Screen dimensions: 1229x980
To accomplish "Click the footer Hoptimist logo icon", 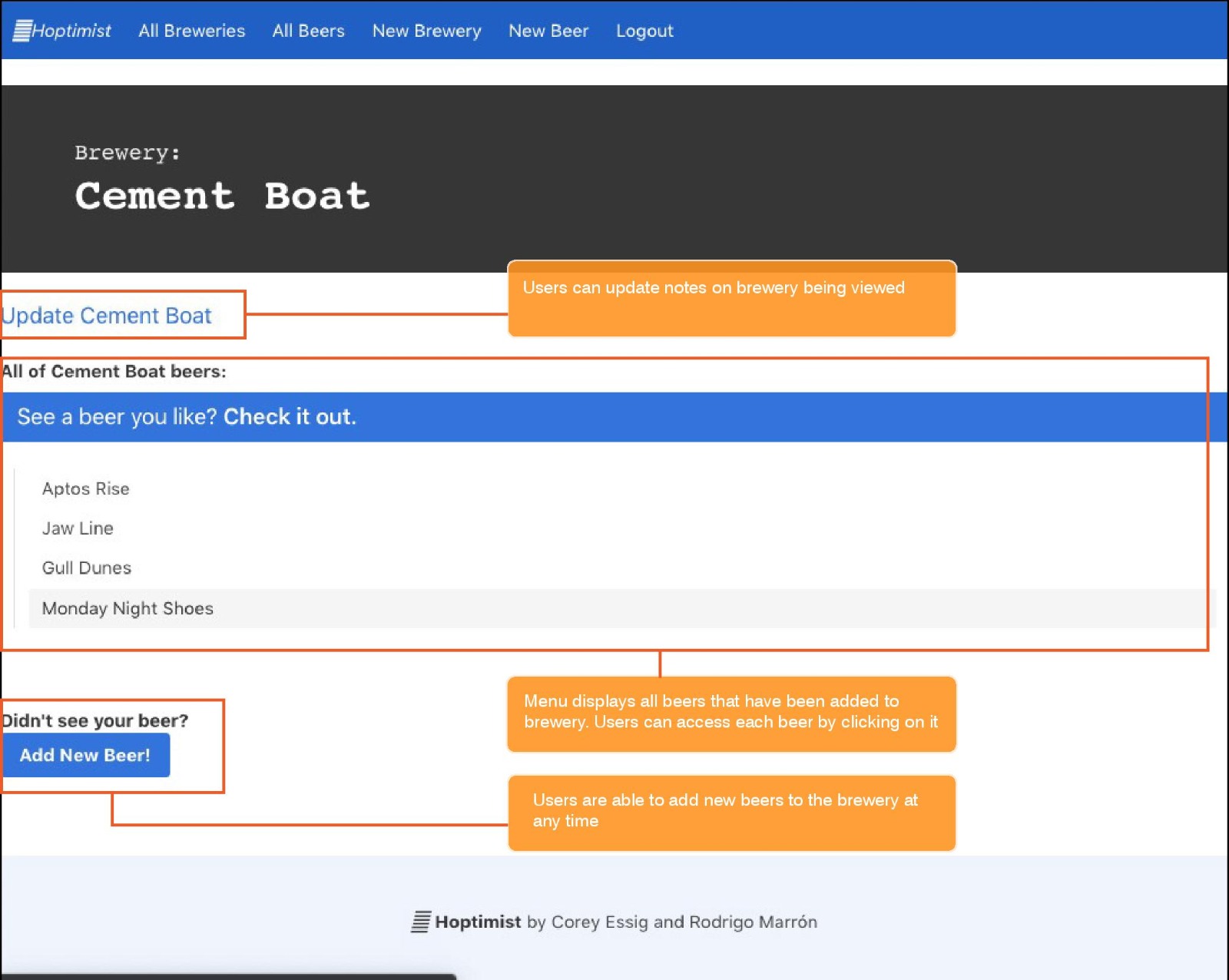I will 421,922.
